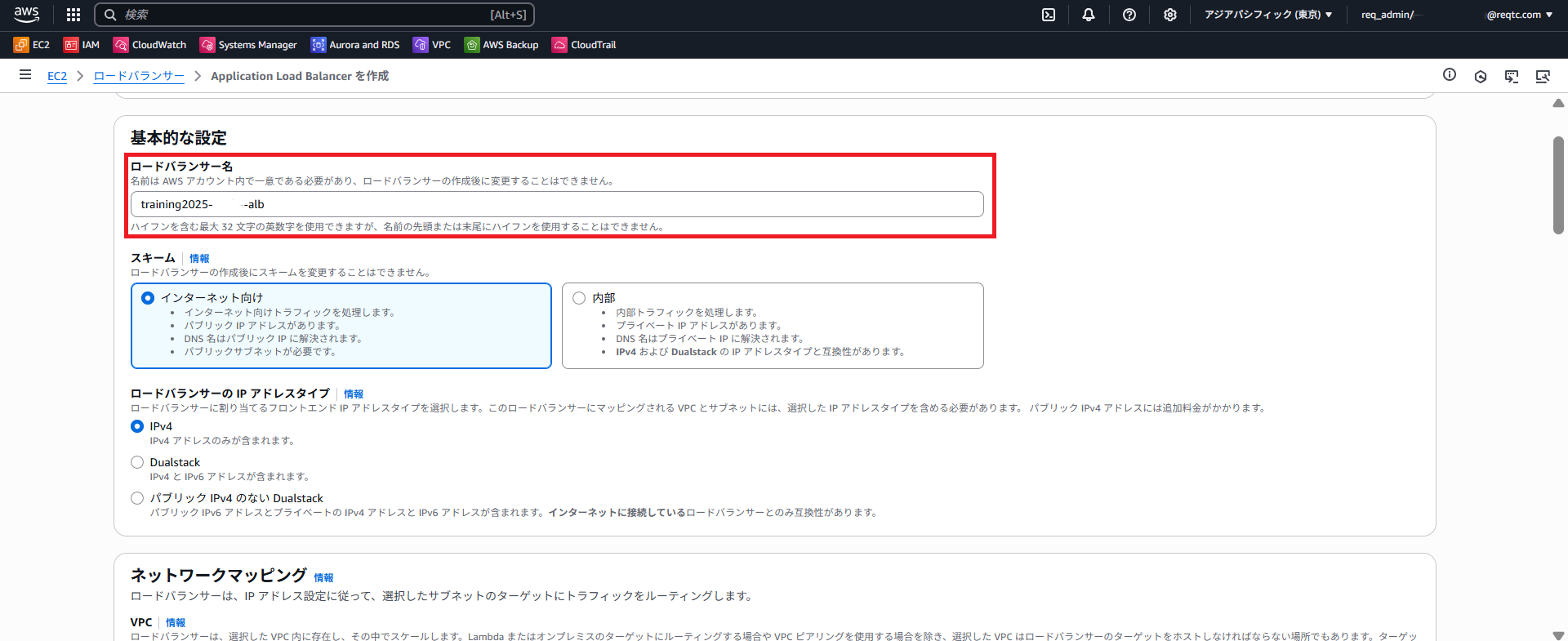The image size is (1568, 641).
Task: Click the hexagon icon in page toolbar
Action: [1481, 76]
